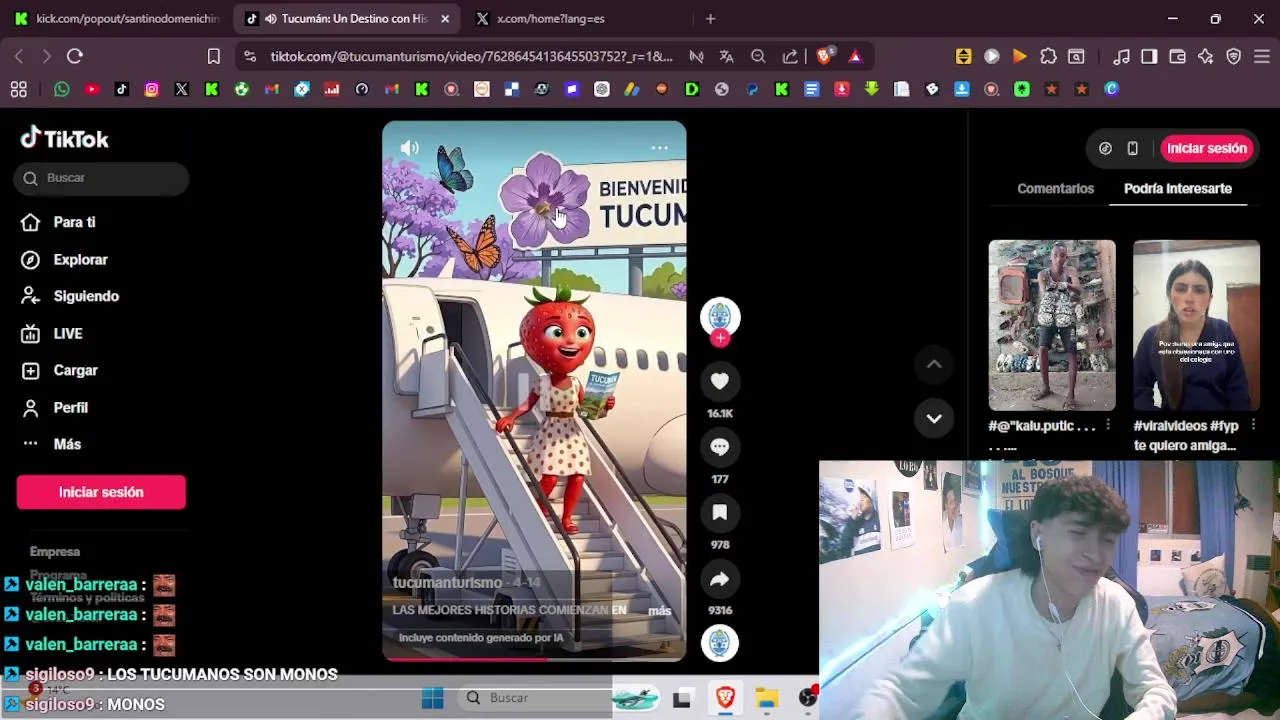The image size is (1280, 720).
Task: Click the round icon left of phone icon
Action: point(1105,148)
